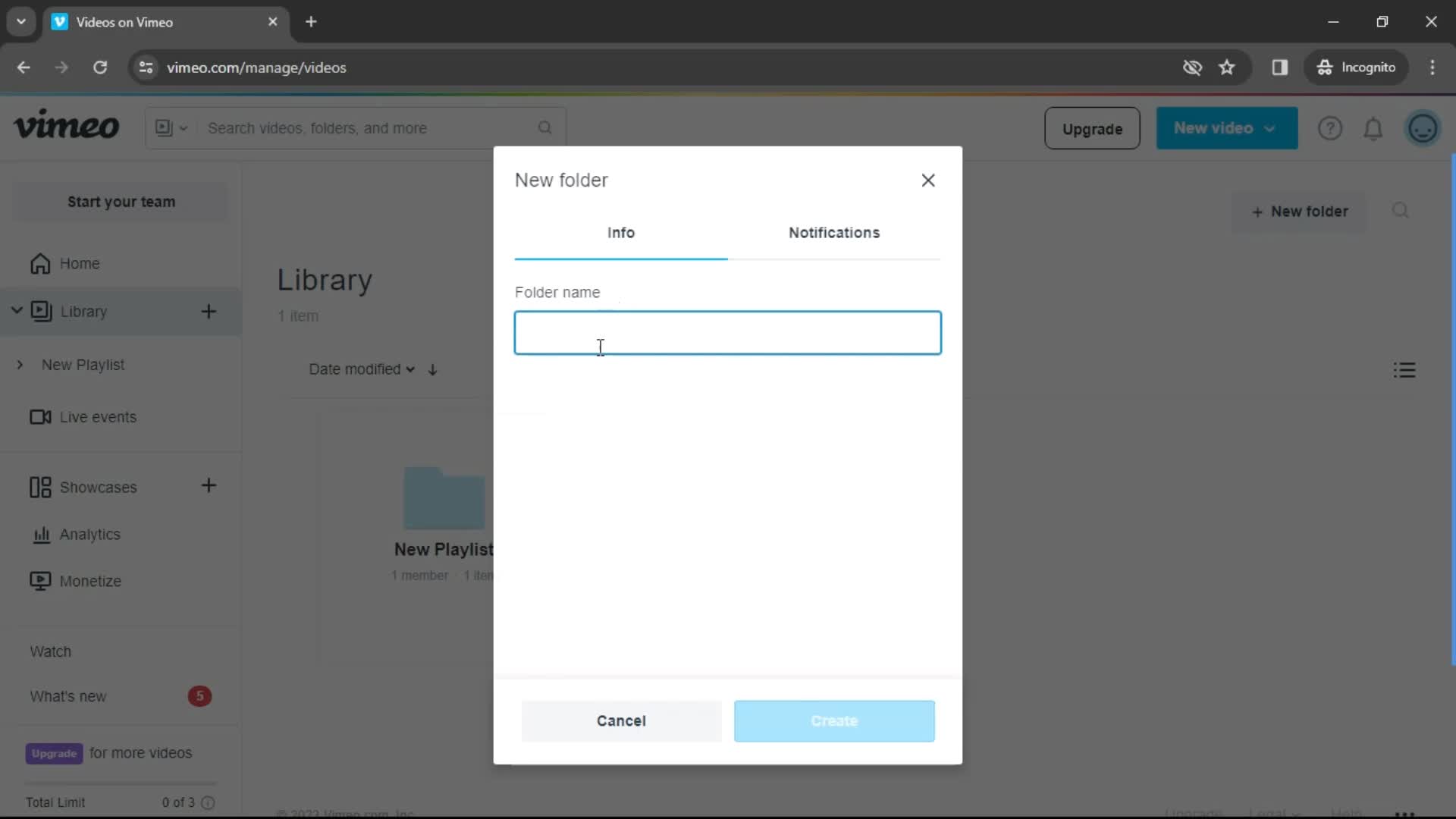Click the Folder name input field

point(728,332)
